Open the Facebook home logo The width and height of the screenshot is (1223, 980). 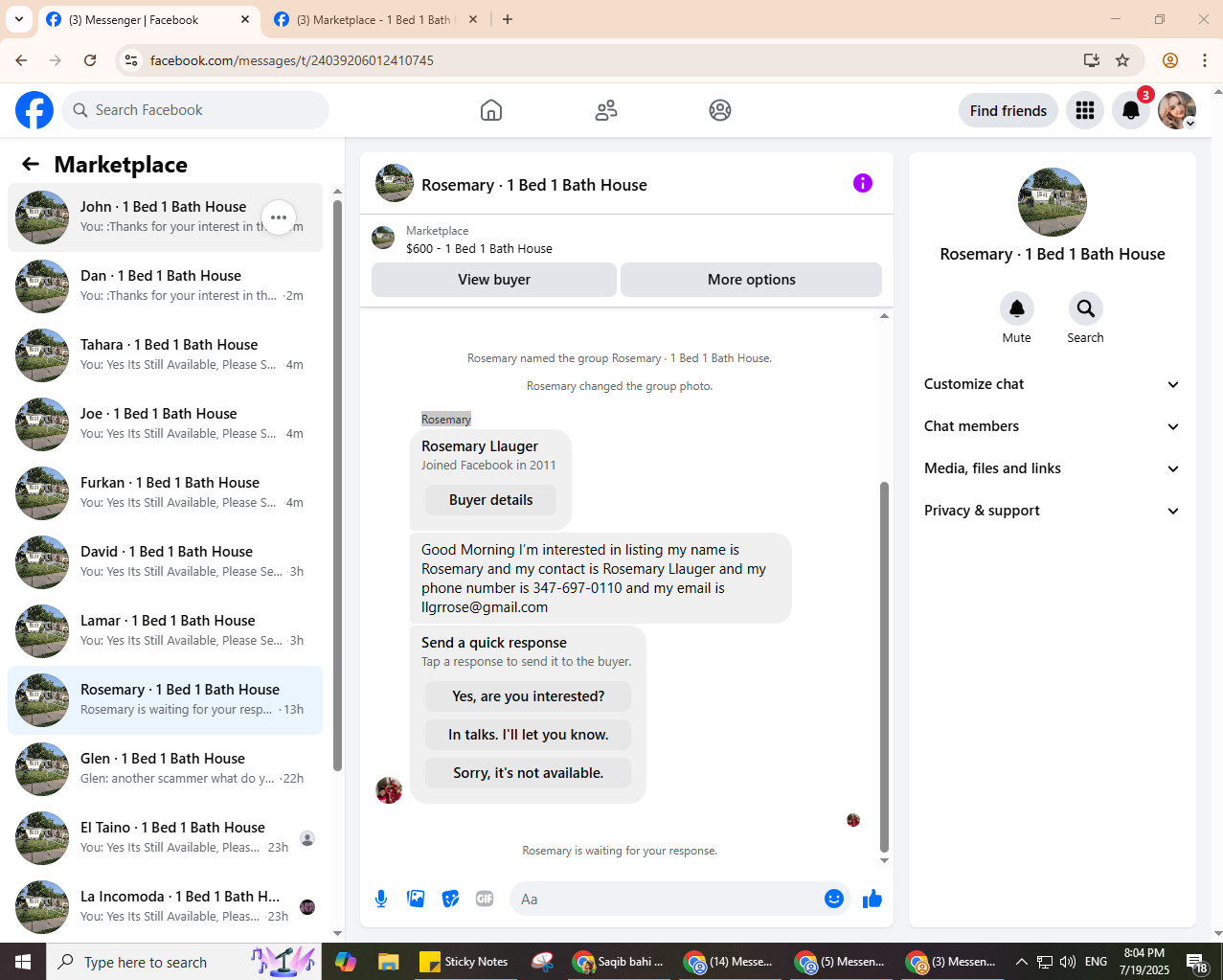coord(34,110)
